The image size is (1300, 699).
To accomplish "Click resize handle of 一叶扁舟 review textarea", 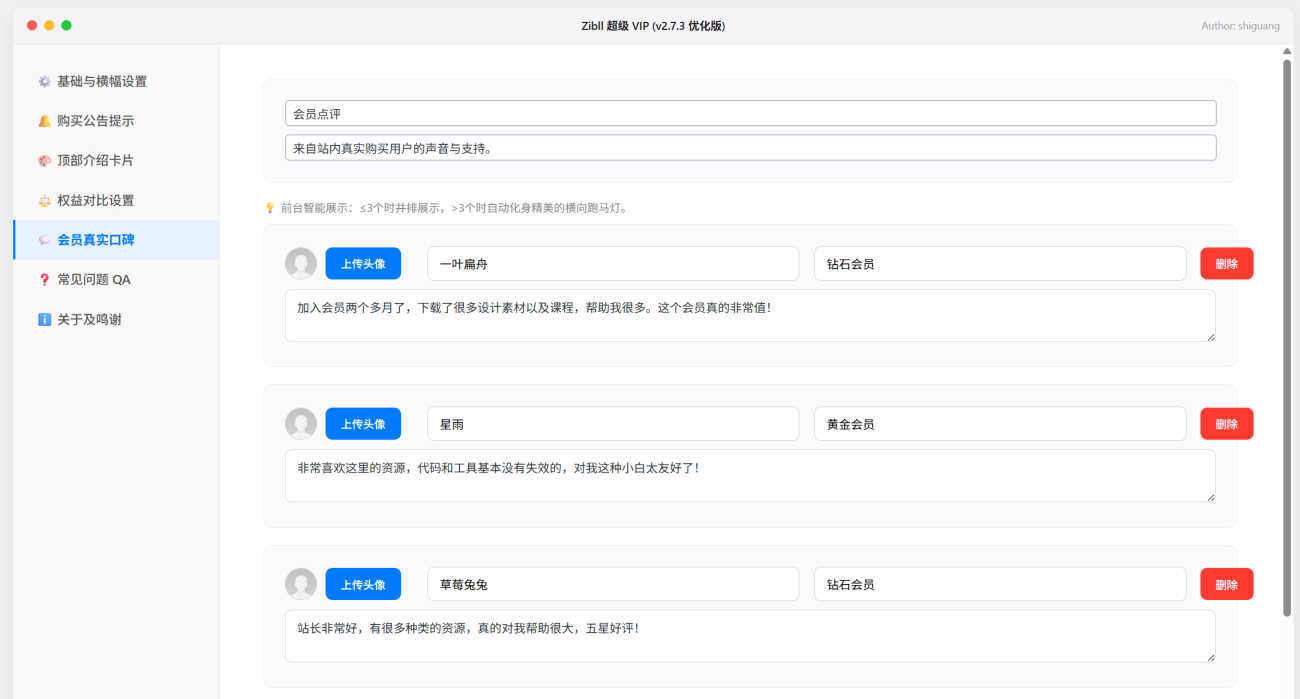I will (1211, 337).
